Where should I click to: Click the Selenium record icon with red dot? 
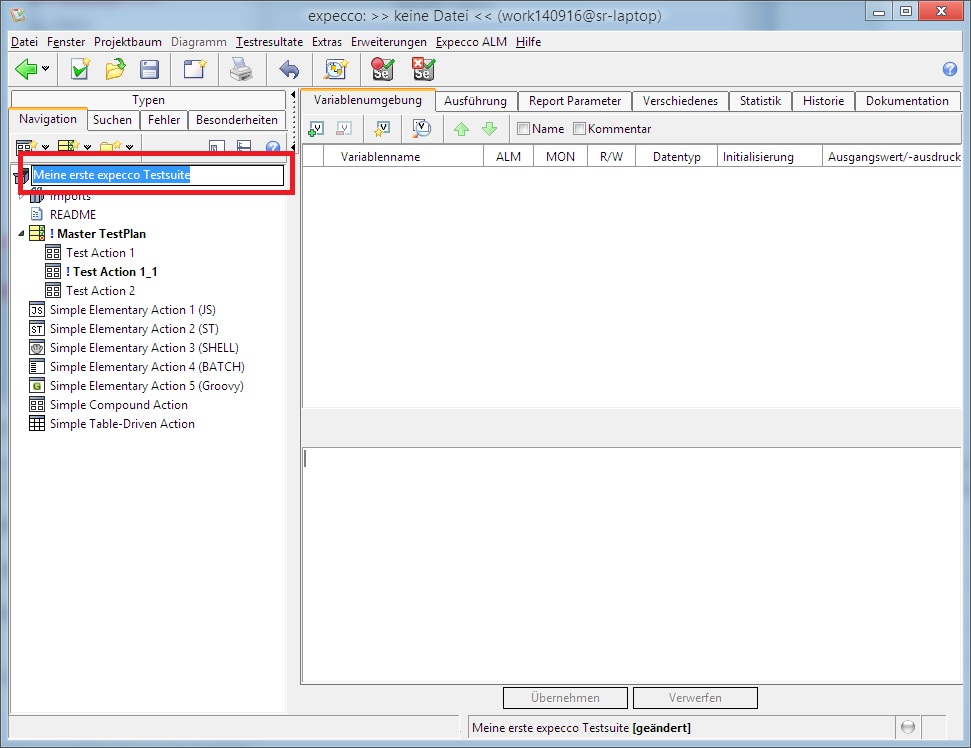tap(381, 69)
